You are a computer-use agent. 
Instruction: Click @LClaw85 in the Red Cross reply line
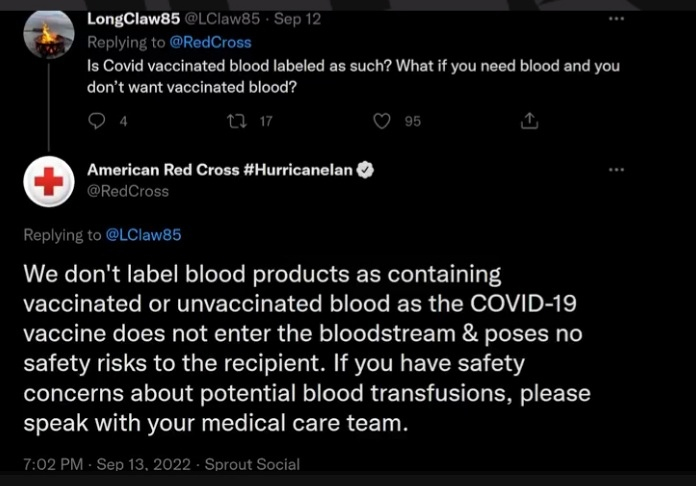(144, 235)
